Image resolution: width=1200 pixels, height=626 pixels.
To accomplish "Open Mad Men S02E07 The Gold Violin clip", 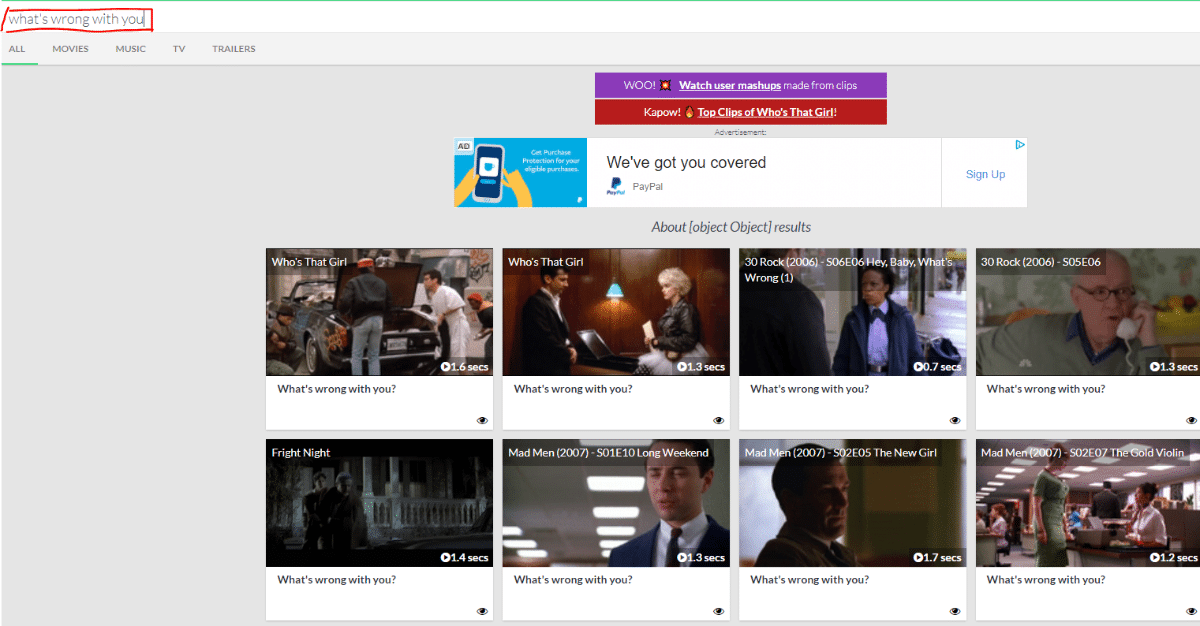I will [1088, 503].
